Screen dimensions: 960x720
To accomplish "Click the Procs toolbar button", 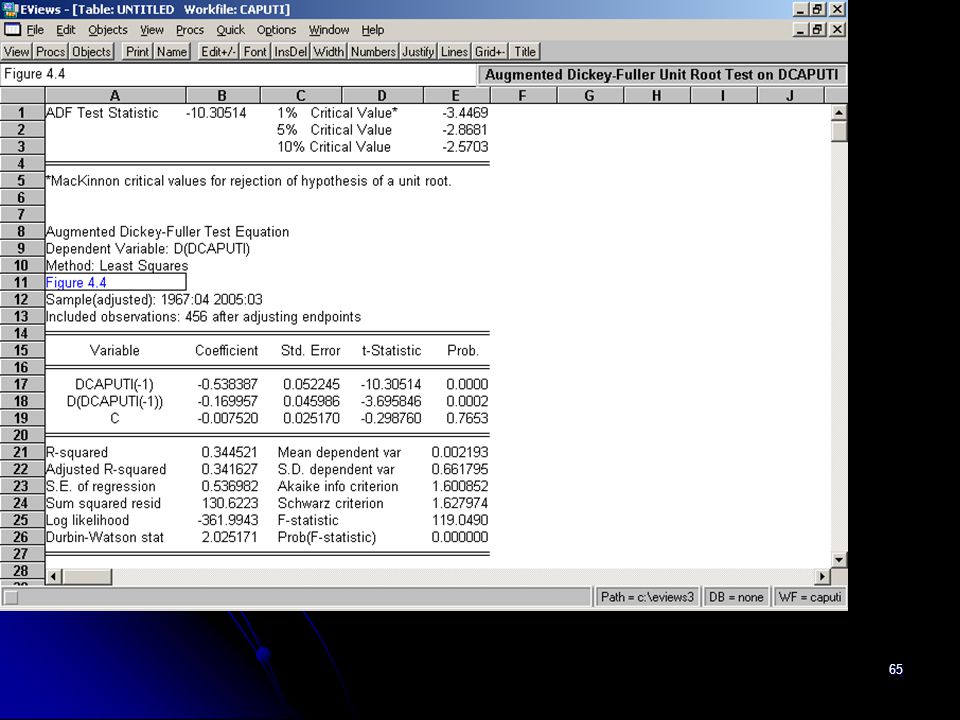I will coord(50,52).
